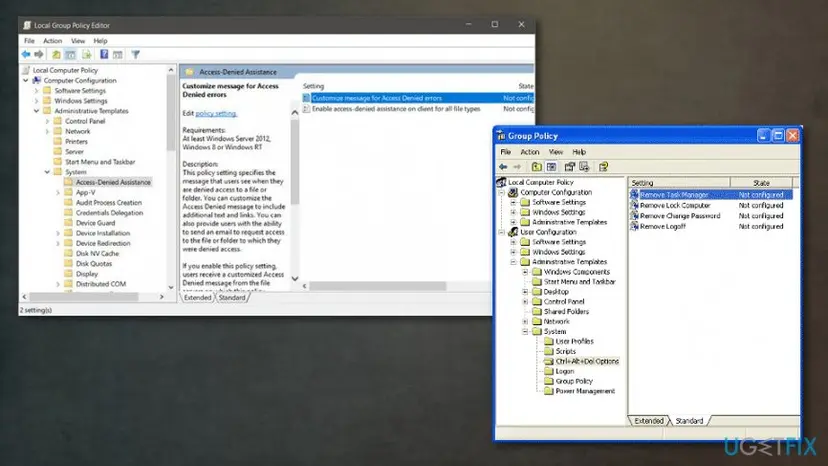Expand the Device Installation tree node

(x=58, y=233)
